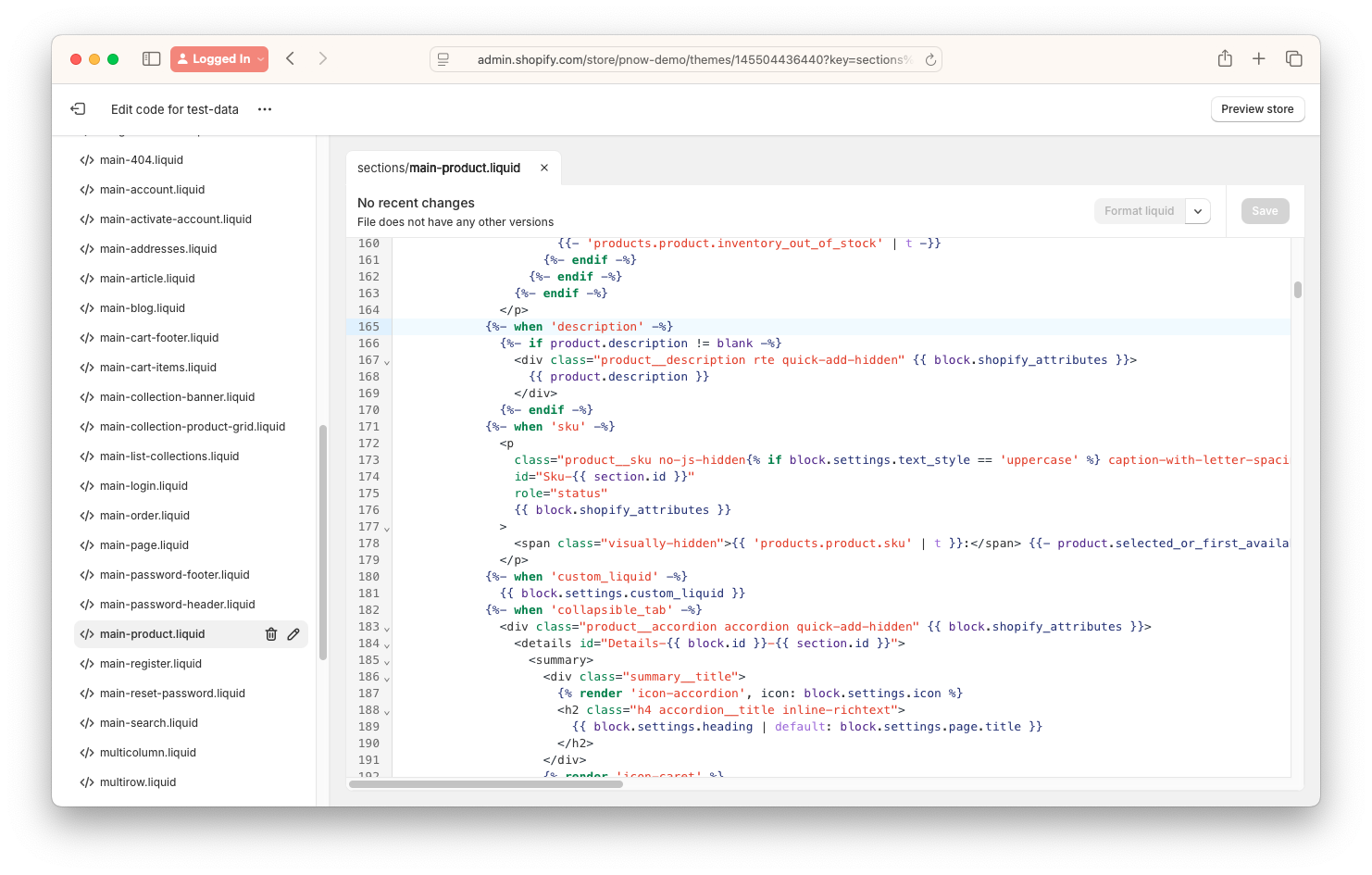
Task: Go back with the browser back arrow
Action: 291,58
